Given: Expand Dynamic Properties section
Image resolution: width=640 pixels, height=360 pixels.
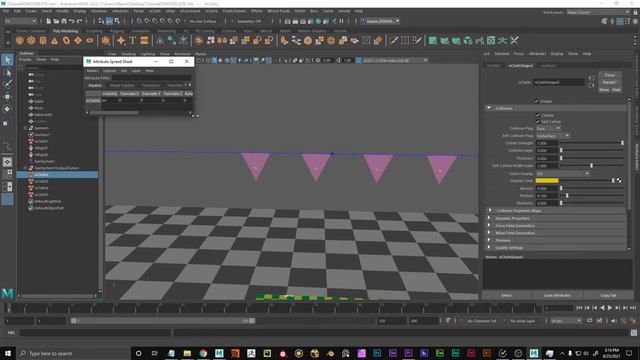Looking at the screenshot, I should [490, 218].
